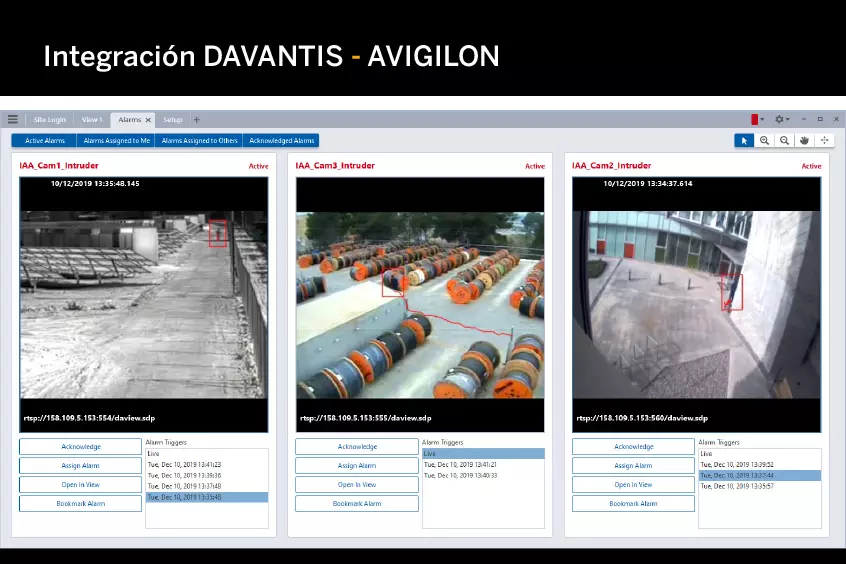Switch to the Setup tab
The width and height of the screenshot is (846, 564).
tap(173, 120)
